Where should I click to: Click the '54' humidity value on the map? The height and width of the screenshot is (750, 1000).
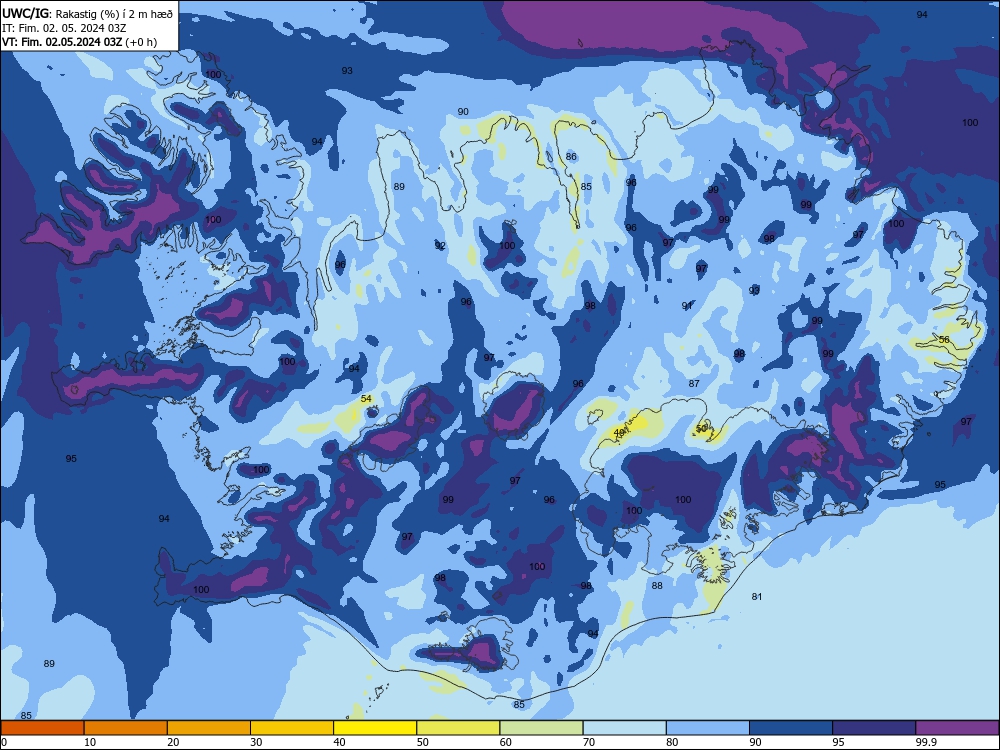(366, 399)
